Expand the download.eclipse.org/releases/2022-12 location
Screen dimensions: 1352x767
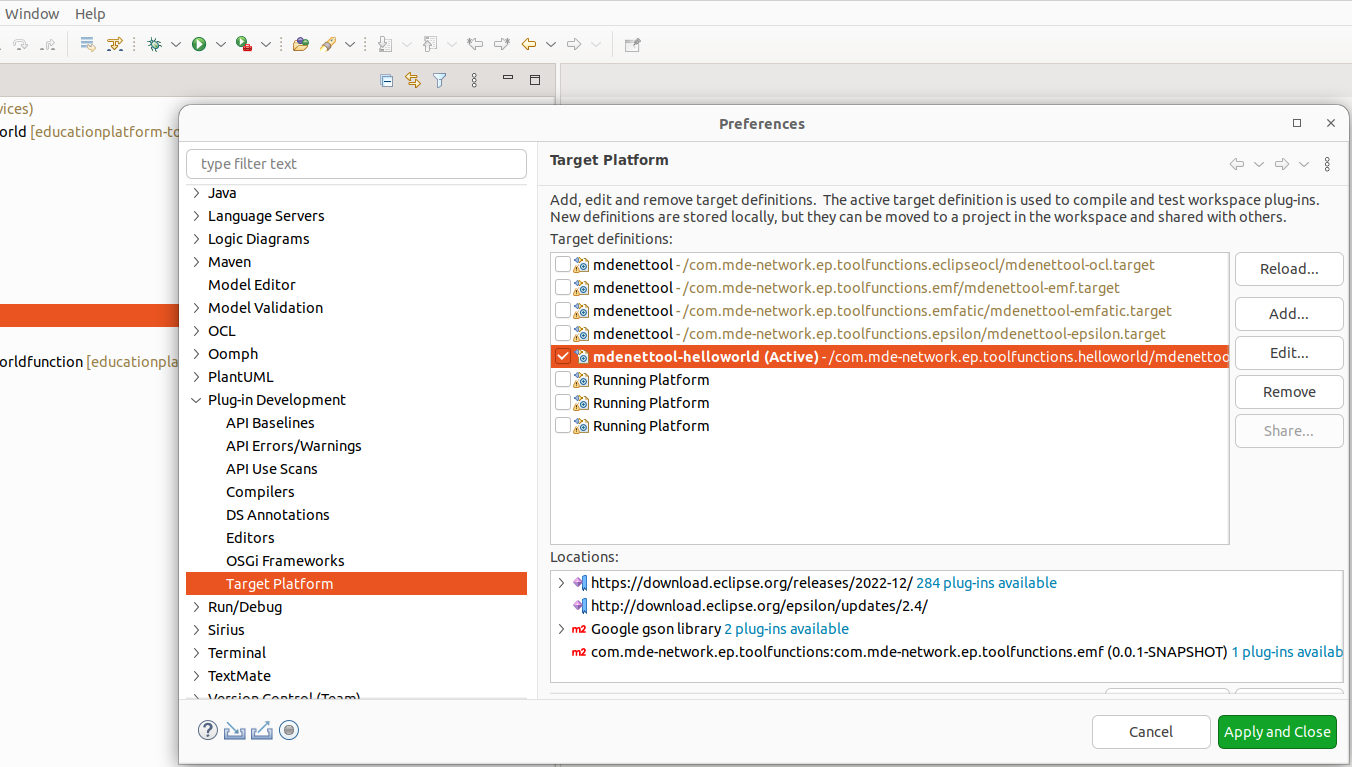561,583
